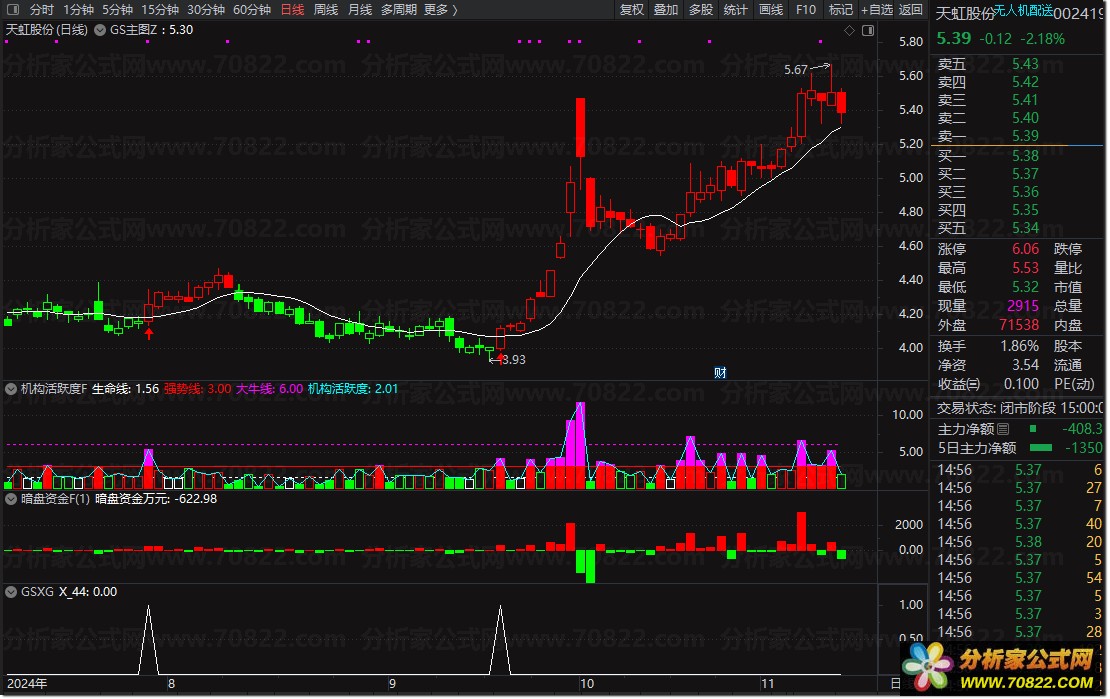Image resolution: width=1110 pixels, height=699 pixels.
Task: Click the 财 financial marker on chart
Action: tap(720, 373)
